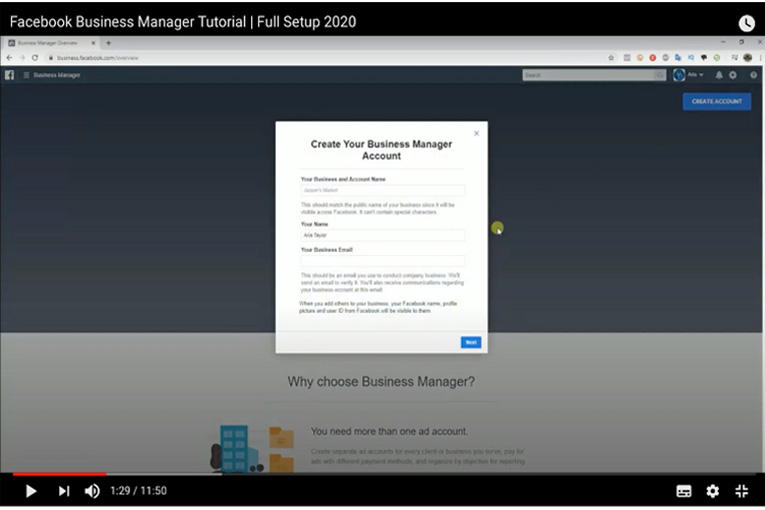Go forward in the browser
The width and height of the screenshot is (765, 510).
[x=22, y=58]
